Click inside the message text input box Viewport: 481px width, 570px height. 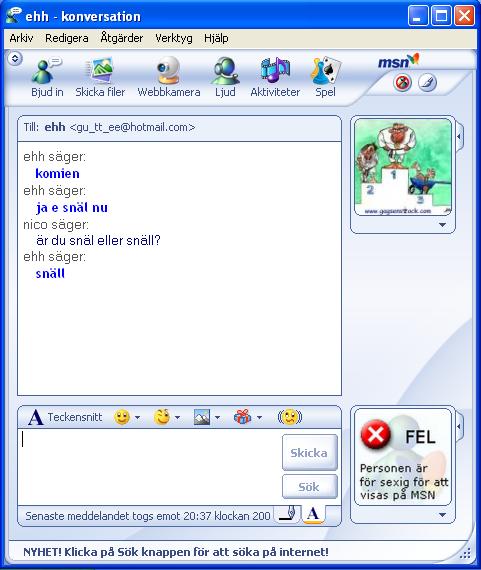tap(150, 467)
